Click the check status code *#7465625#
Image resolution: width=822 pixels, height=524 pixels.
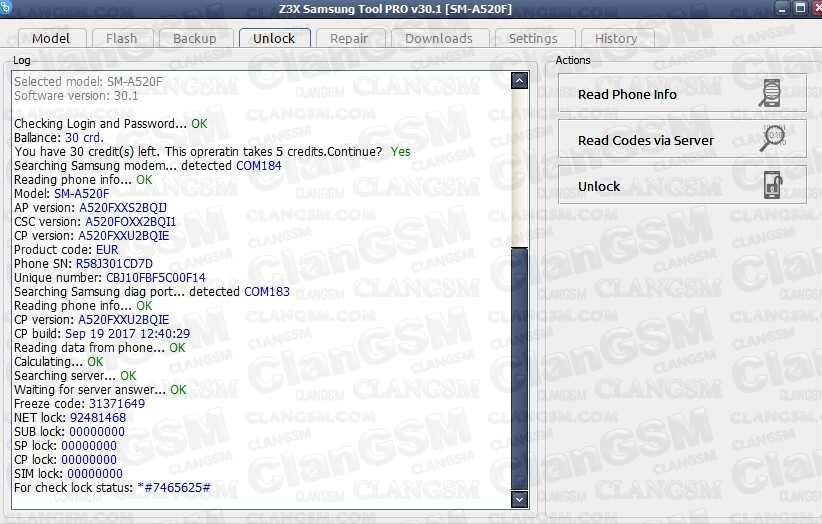pos(174,487)
